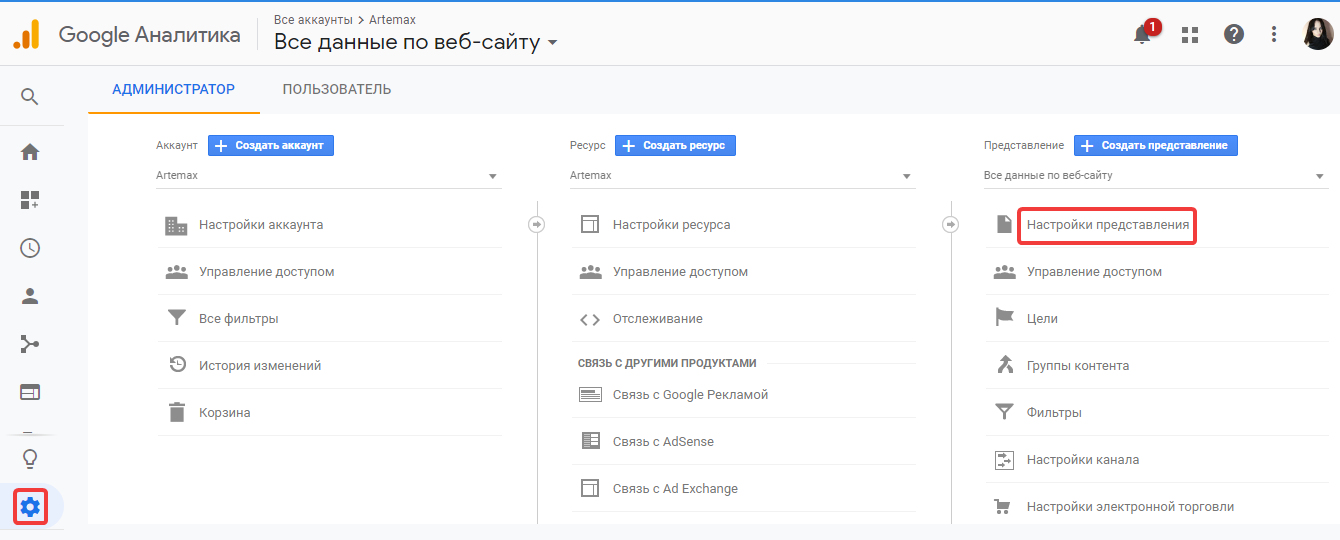Open the user profile avatar
Viewport: 1340px width, 540px height.
(x=1317, y=34)
